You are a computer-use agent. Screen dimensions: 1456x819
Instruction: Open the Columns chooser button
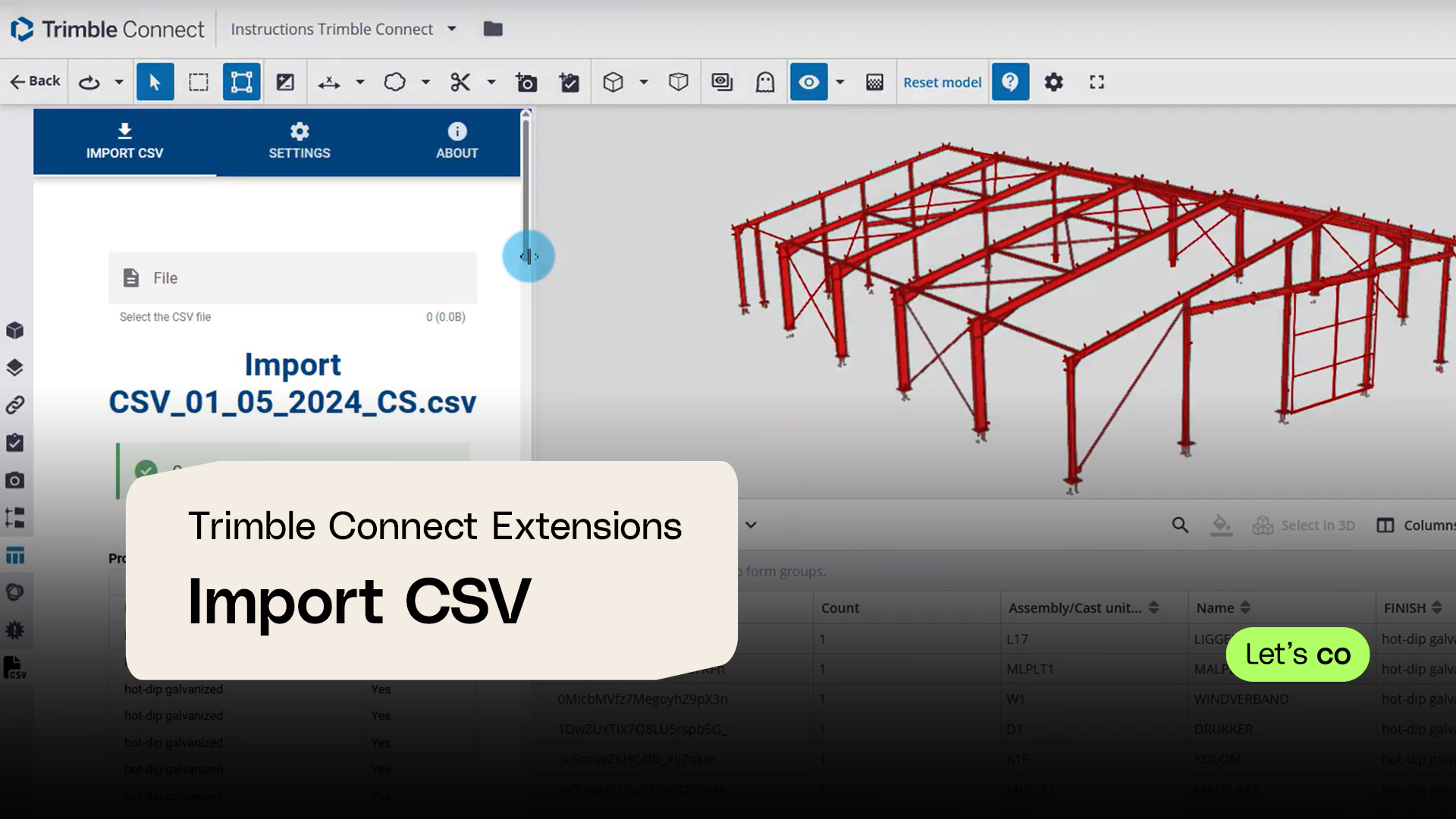tap(1417, 525)
